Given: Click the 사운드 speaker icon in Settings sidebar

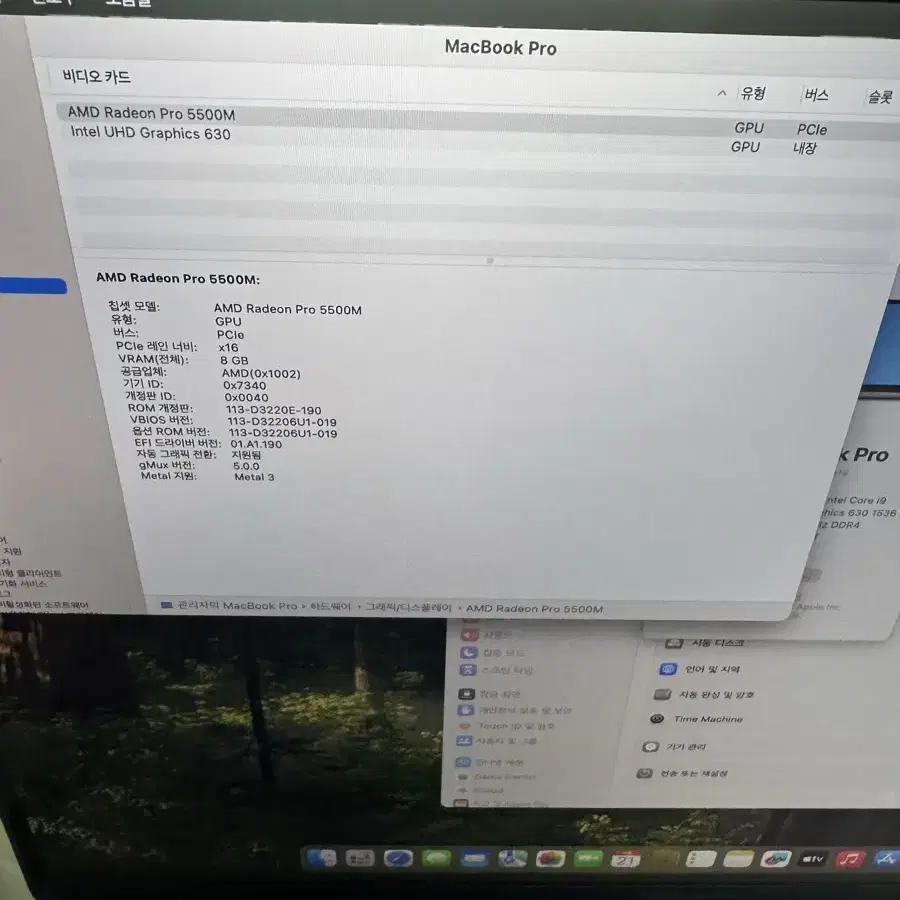Looking at the screenshot, I should coord(470,635).
